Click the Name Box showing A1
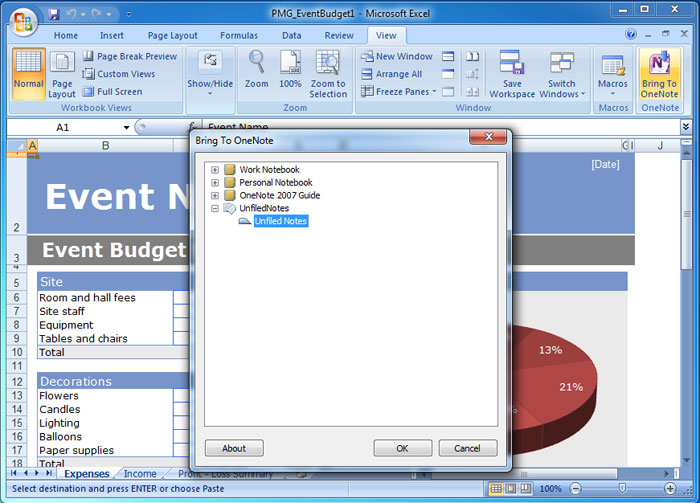 pos(63,128)
